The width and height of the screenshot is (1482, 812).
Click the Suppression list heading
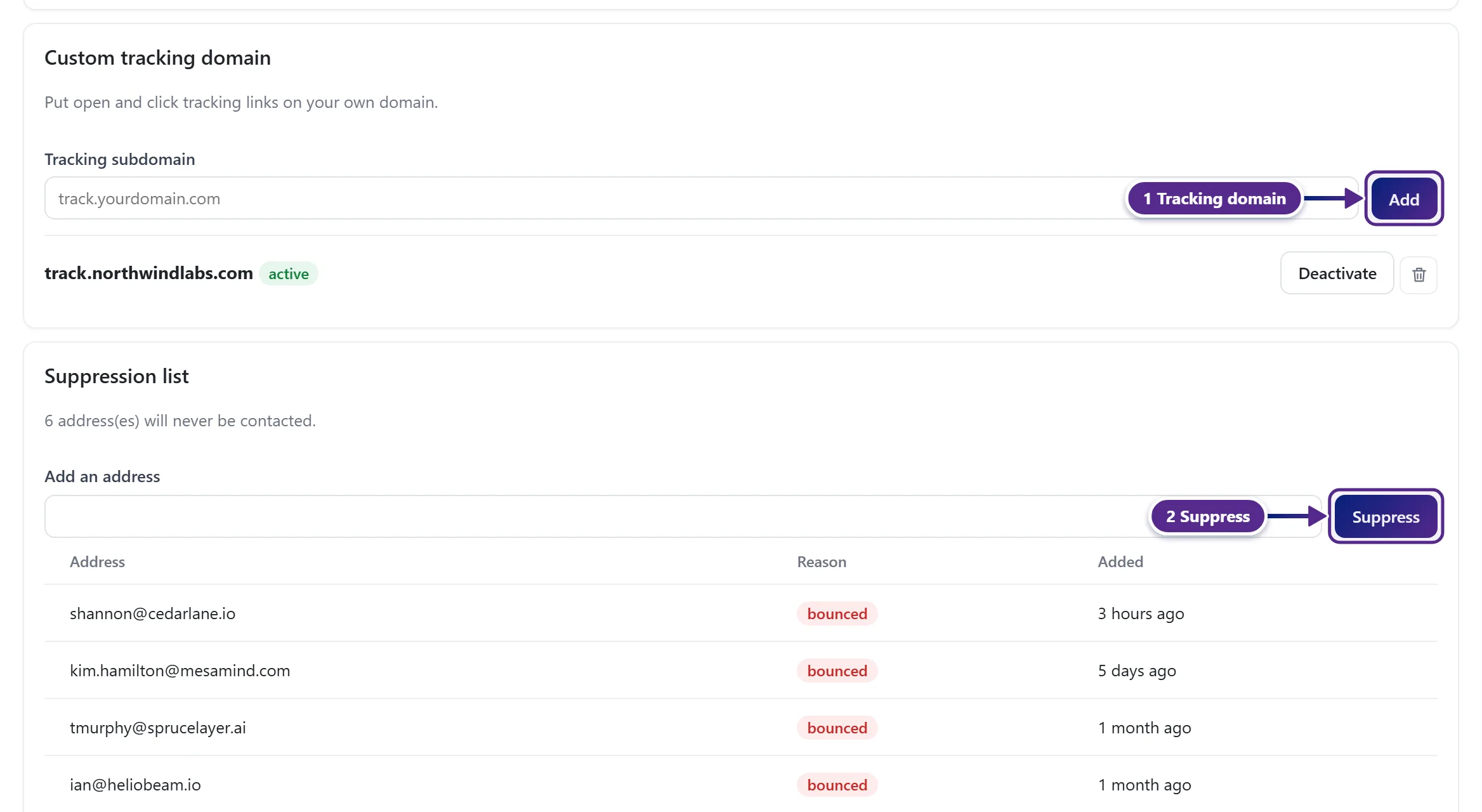(x=117, y=376)
